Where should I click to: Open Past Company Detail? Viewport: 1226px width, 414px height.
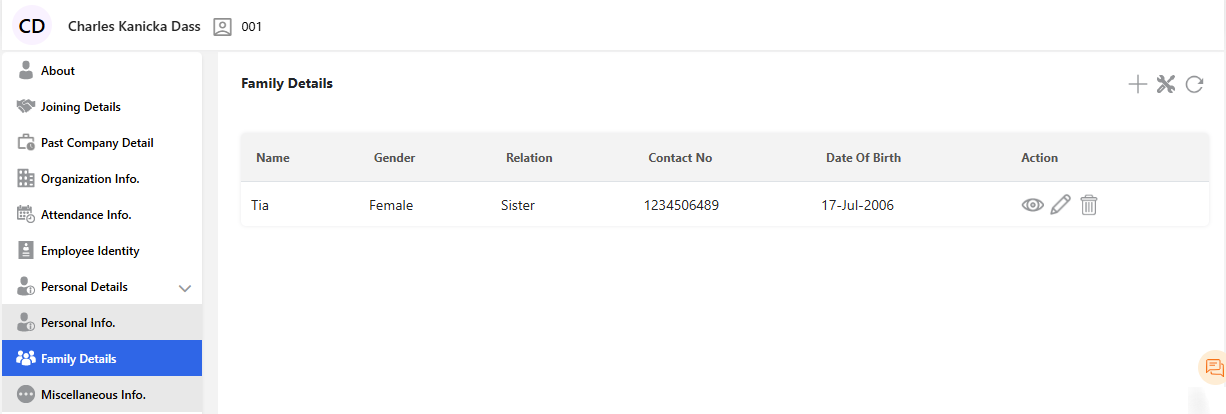click(x=97, y=143)
